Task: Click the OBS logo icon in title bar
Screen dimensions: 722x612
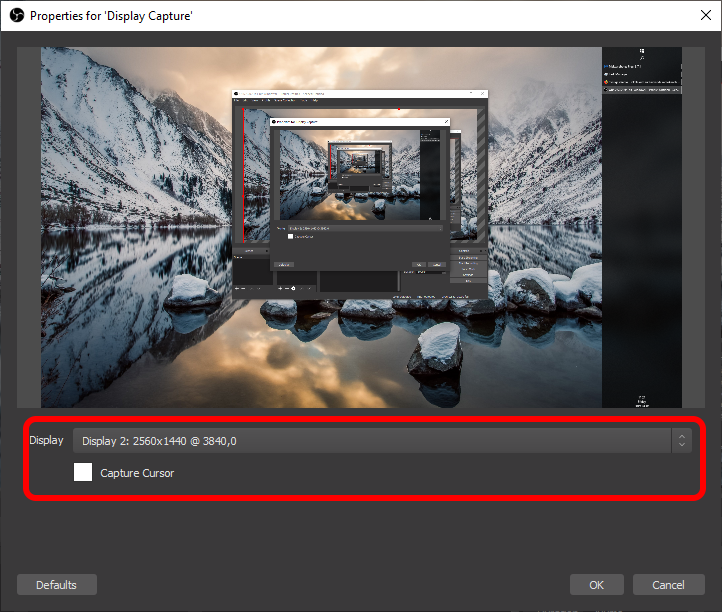Action: 17,16
